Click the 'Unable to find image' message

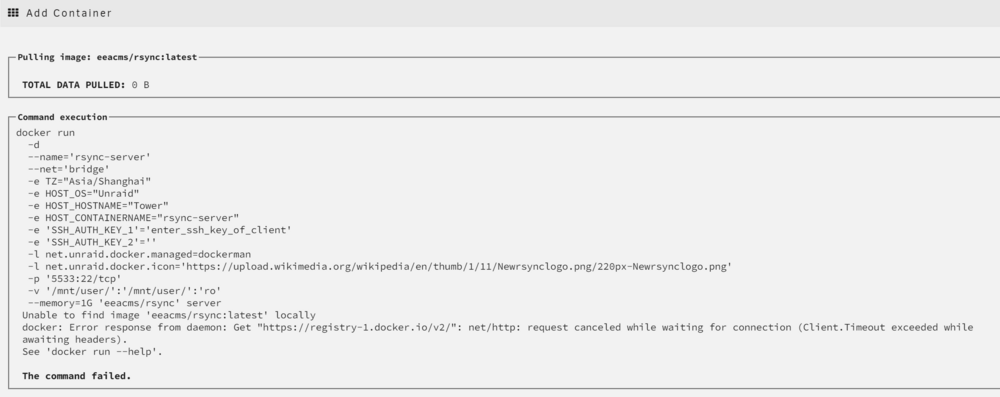(169, 315)
